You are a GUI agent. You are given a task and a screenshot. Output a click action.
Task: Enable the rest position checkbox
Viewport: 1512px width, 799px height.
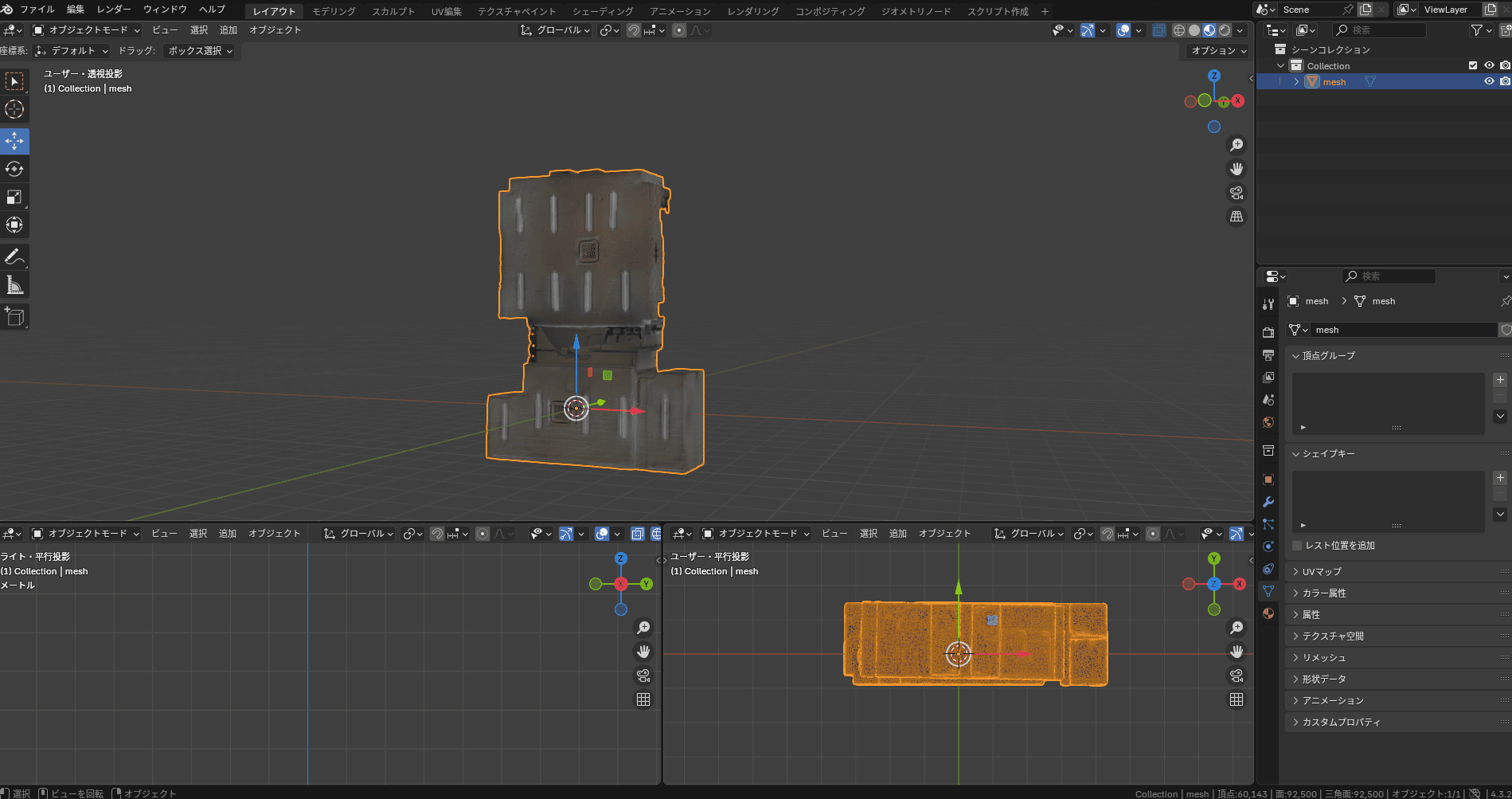pyautogui.click(x=1298, y=546)
